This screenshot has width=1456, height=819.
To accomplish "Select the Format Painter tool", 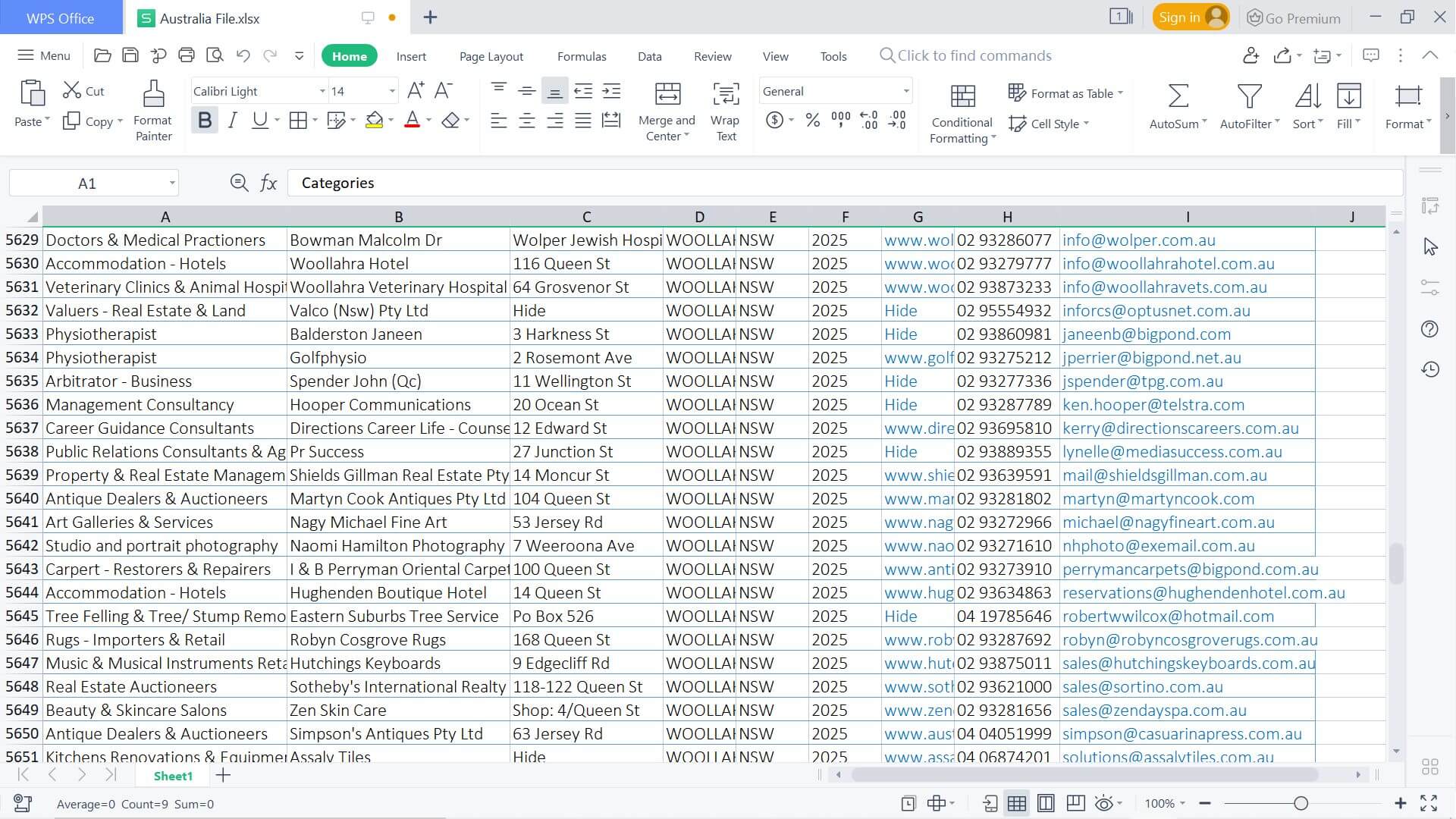I will click(x=152, y=110).
